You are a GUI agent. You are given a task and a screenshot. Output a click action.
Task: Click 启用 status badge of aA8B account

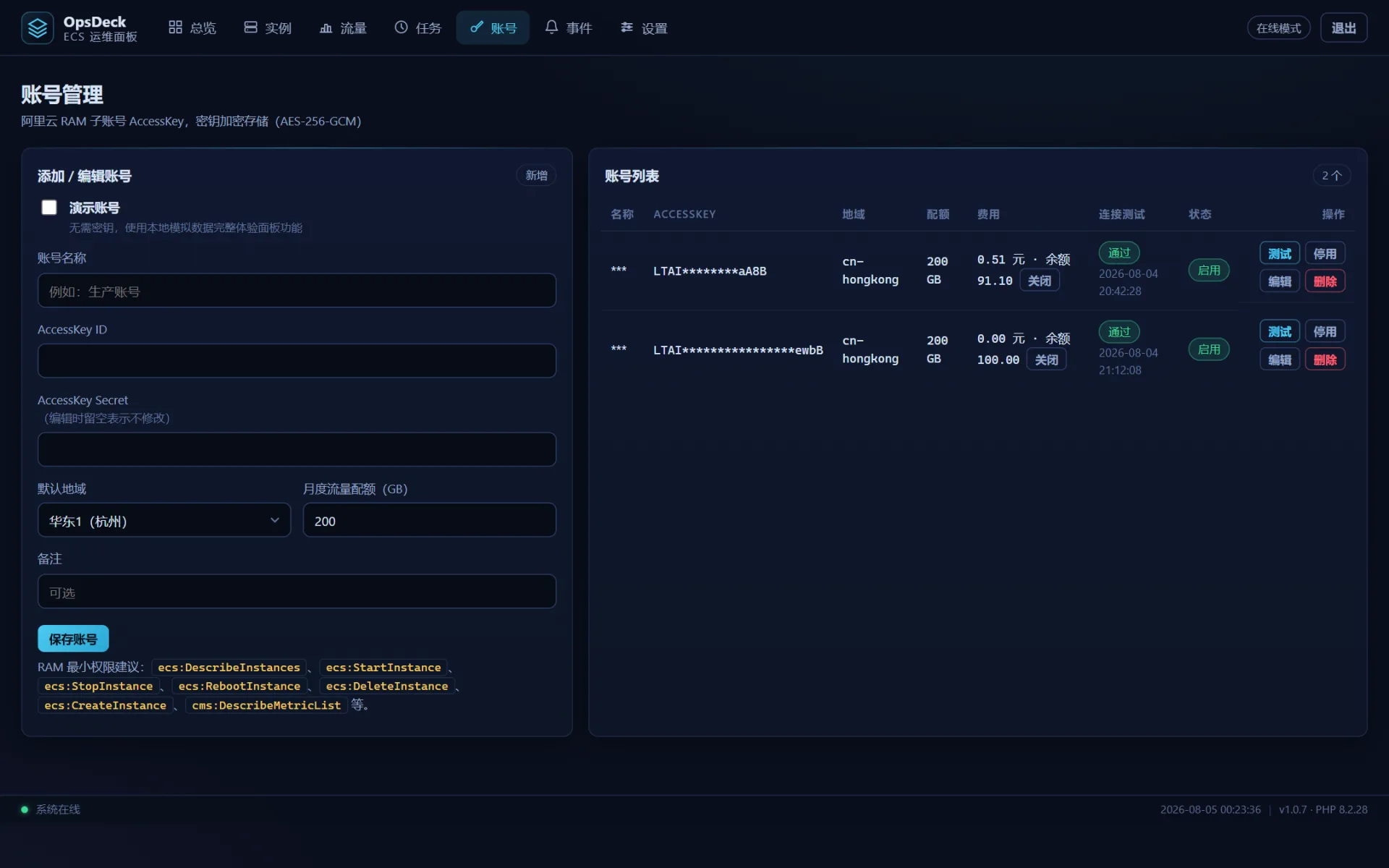1209,271
